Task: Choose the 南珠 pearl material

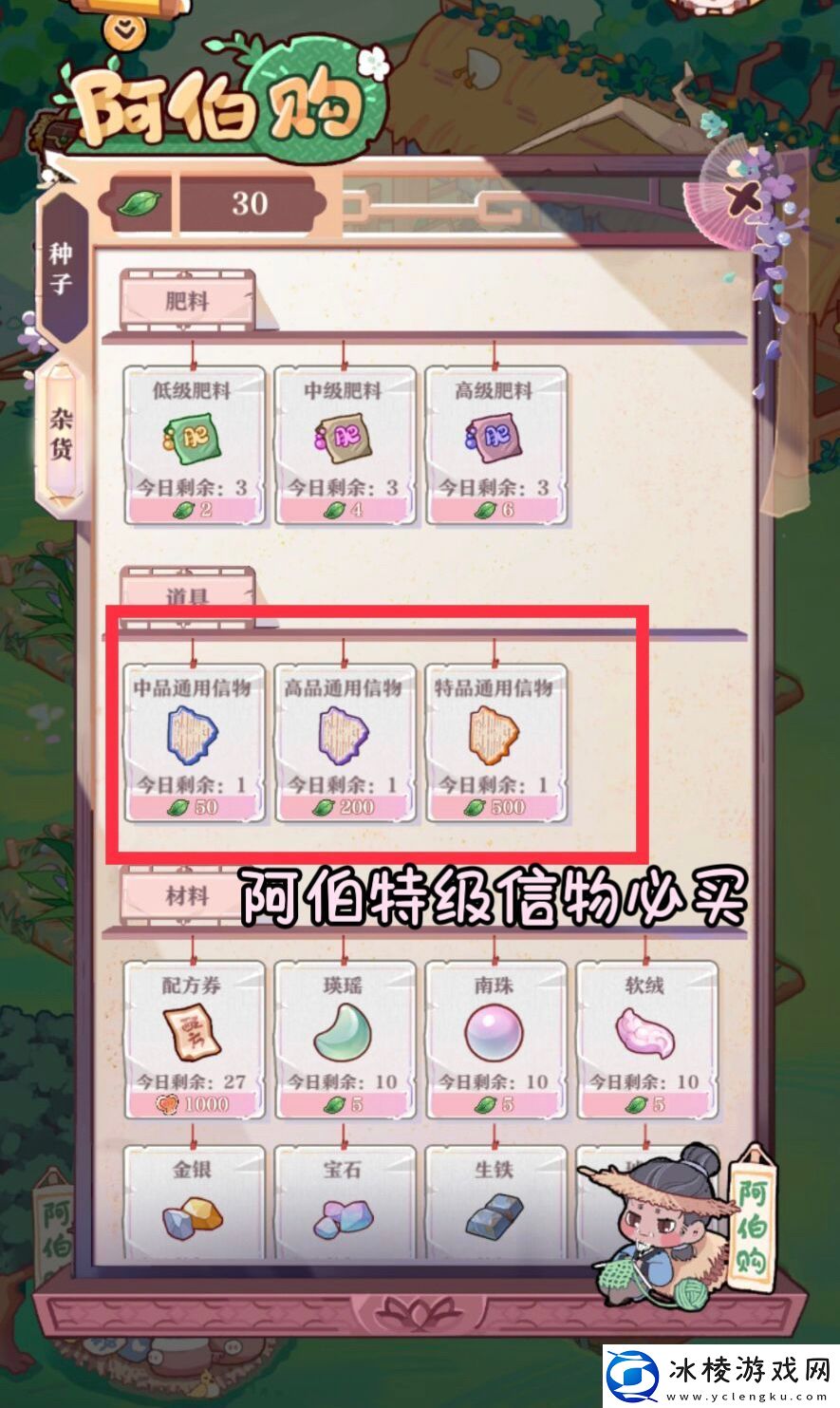Action: tap(495, 1040)
